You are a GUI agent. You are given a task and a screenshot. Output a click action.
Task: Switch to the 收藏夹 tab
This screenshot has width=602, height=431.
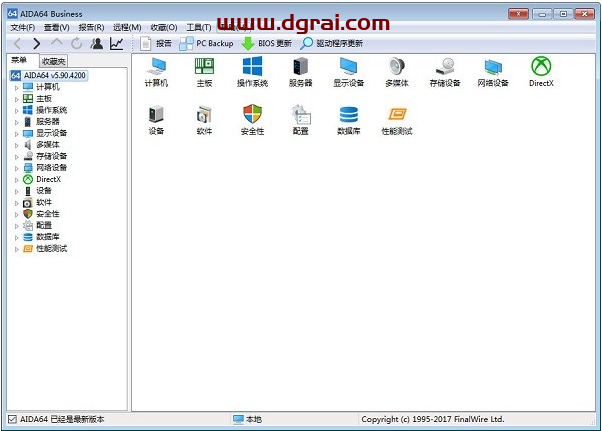coord(54,61)
